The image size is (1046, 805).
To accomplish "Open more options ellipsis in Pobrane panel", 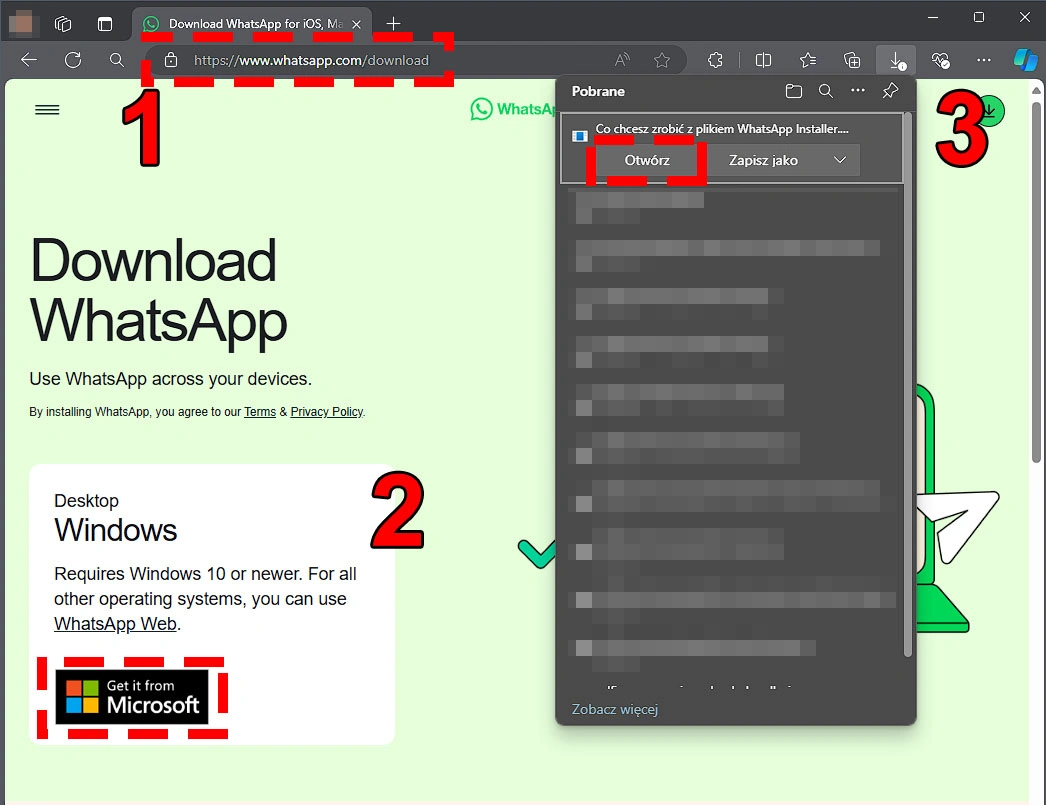I will coord(858,90).
